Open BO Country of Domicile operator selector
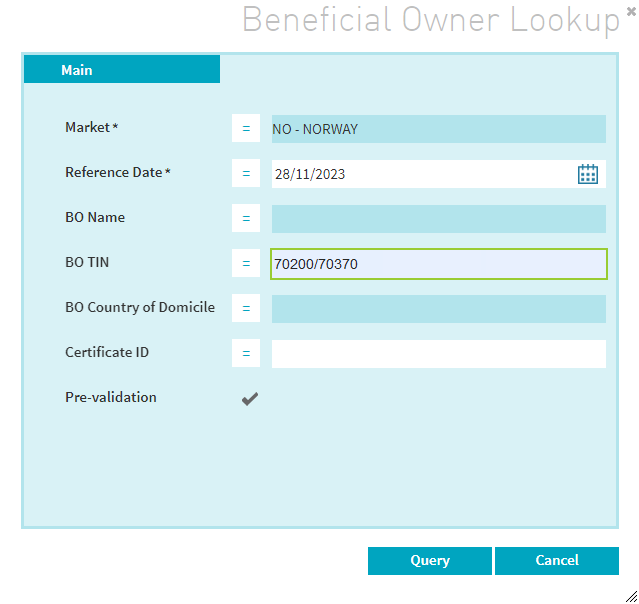Screen dimensions: 639x604 (246, 309)
